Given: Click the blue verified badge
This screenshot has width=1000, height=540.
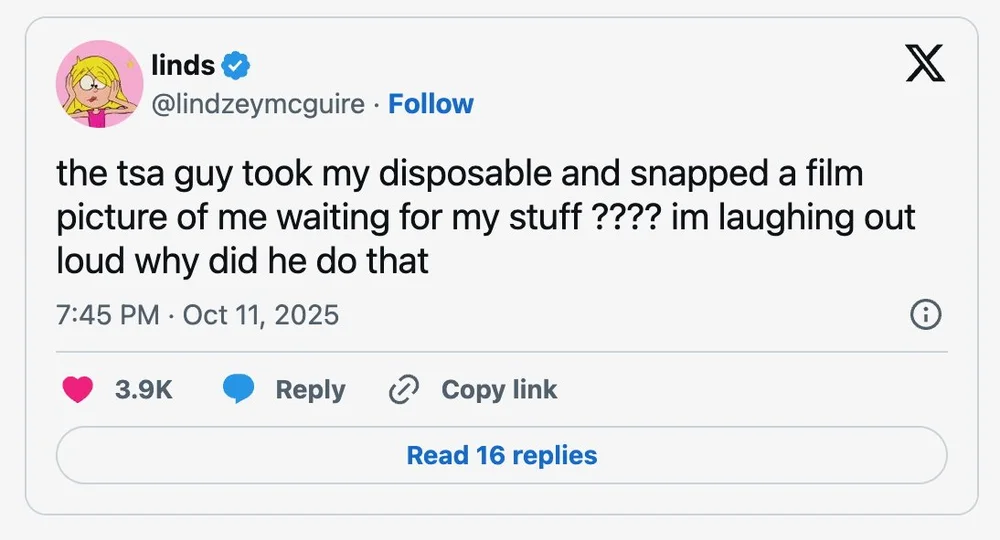Looking at the screenshot, I should [236, 66].
